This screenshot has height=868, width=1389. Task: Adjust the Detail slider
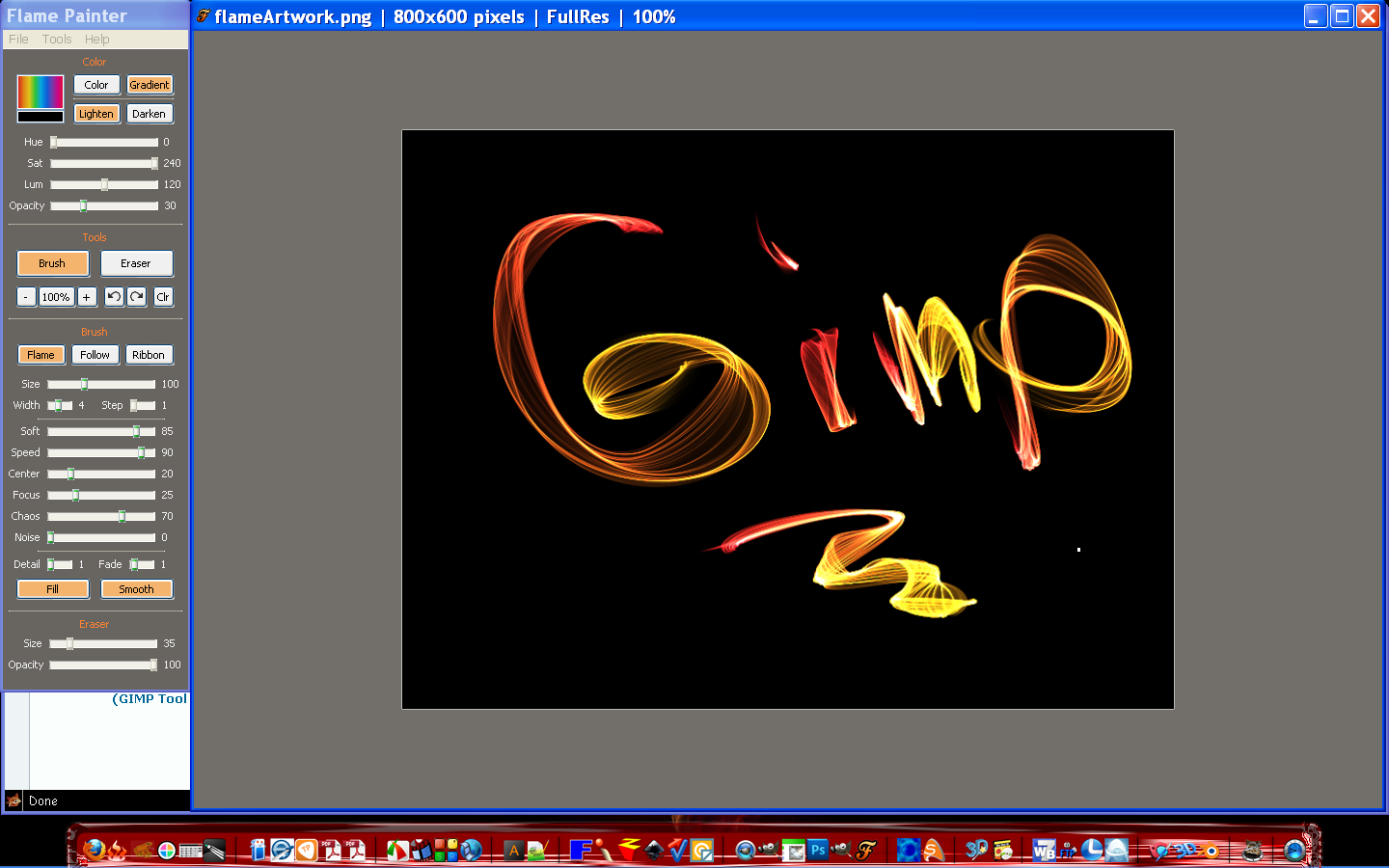[60, 564]
